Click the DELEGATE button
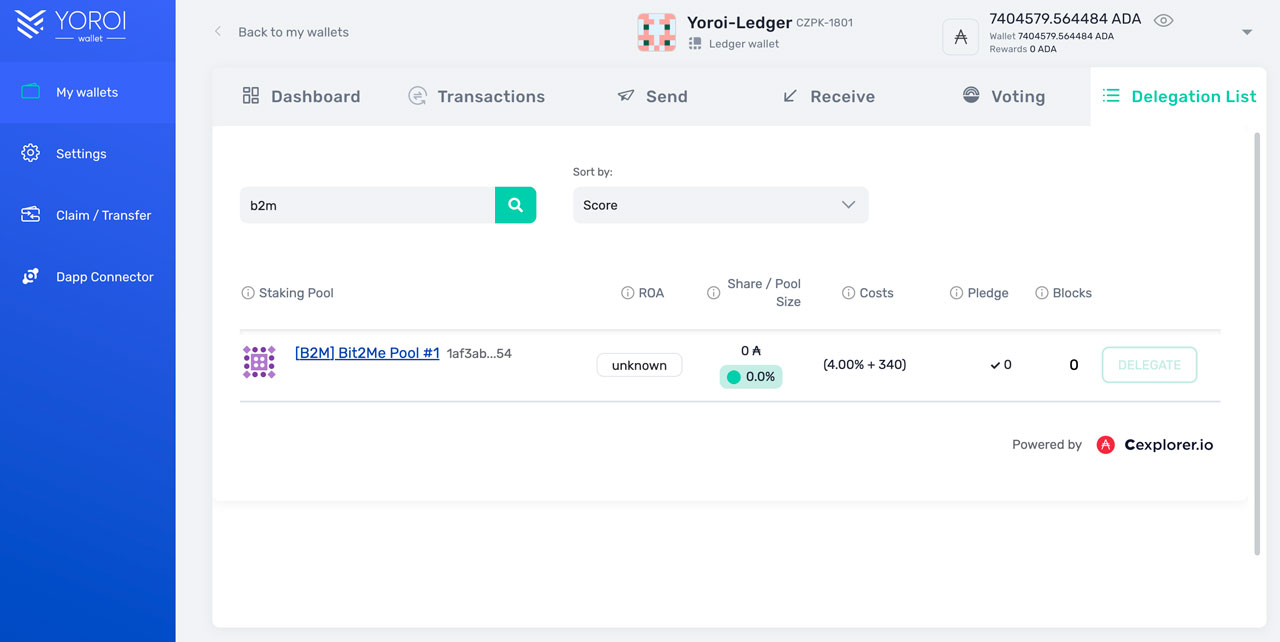 [x=1149, y=365]
